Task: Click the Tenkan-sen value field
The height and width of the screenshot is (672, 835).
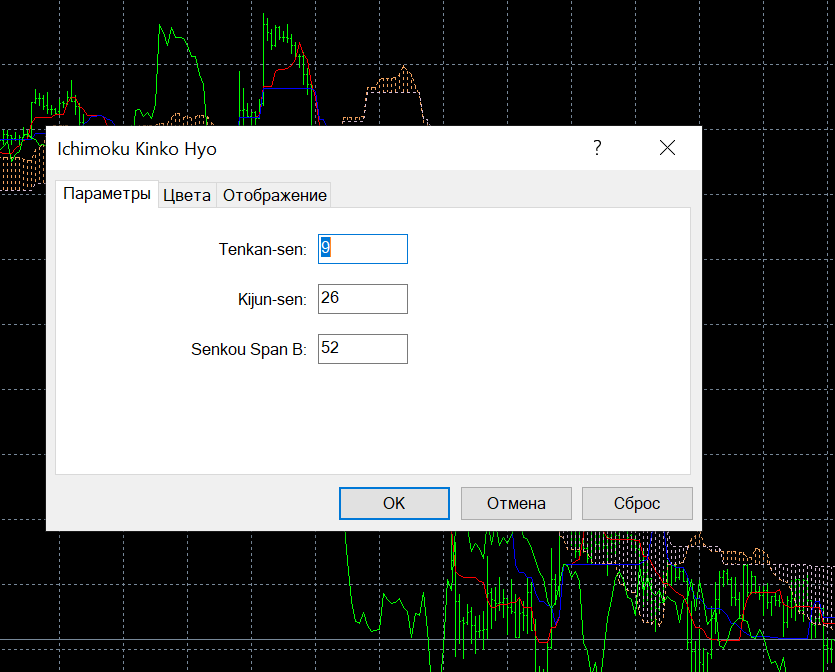Action: 362,249
